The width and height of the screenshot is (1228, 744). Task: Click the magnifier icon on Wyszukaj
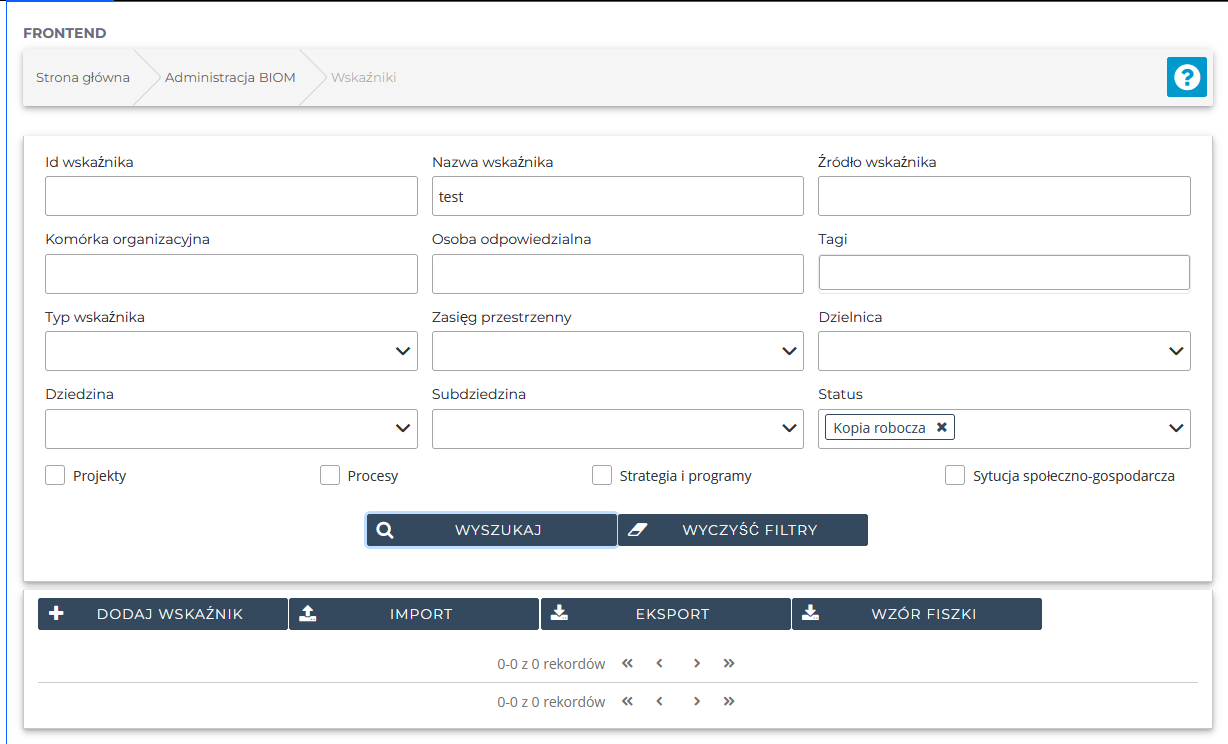click(385, 530)
